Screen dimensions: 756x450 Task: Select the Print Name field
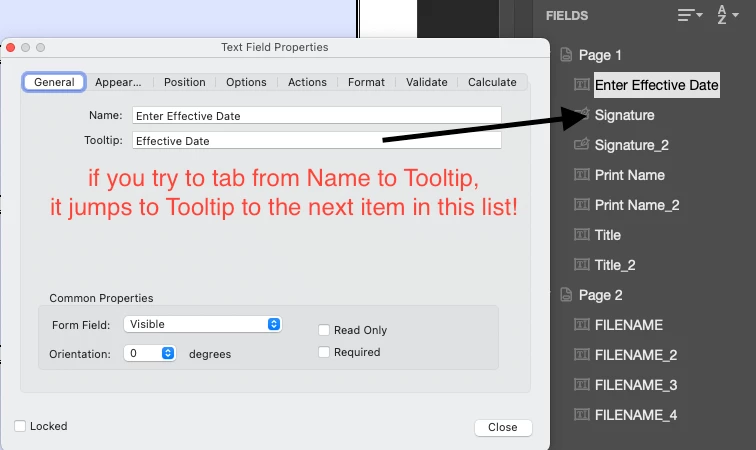click(x=630, y=175)
